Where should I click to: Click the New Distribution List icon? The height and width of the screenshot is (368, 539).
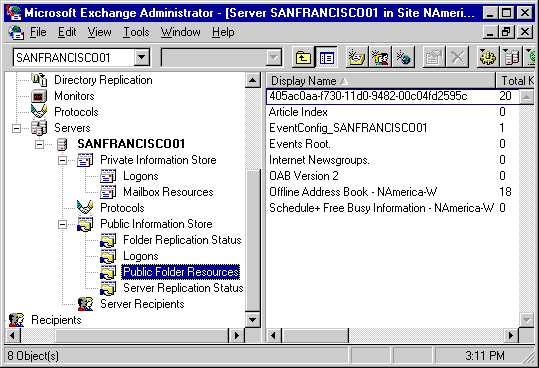[380, 57]
